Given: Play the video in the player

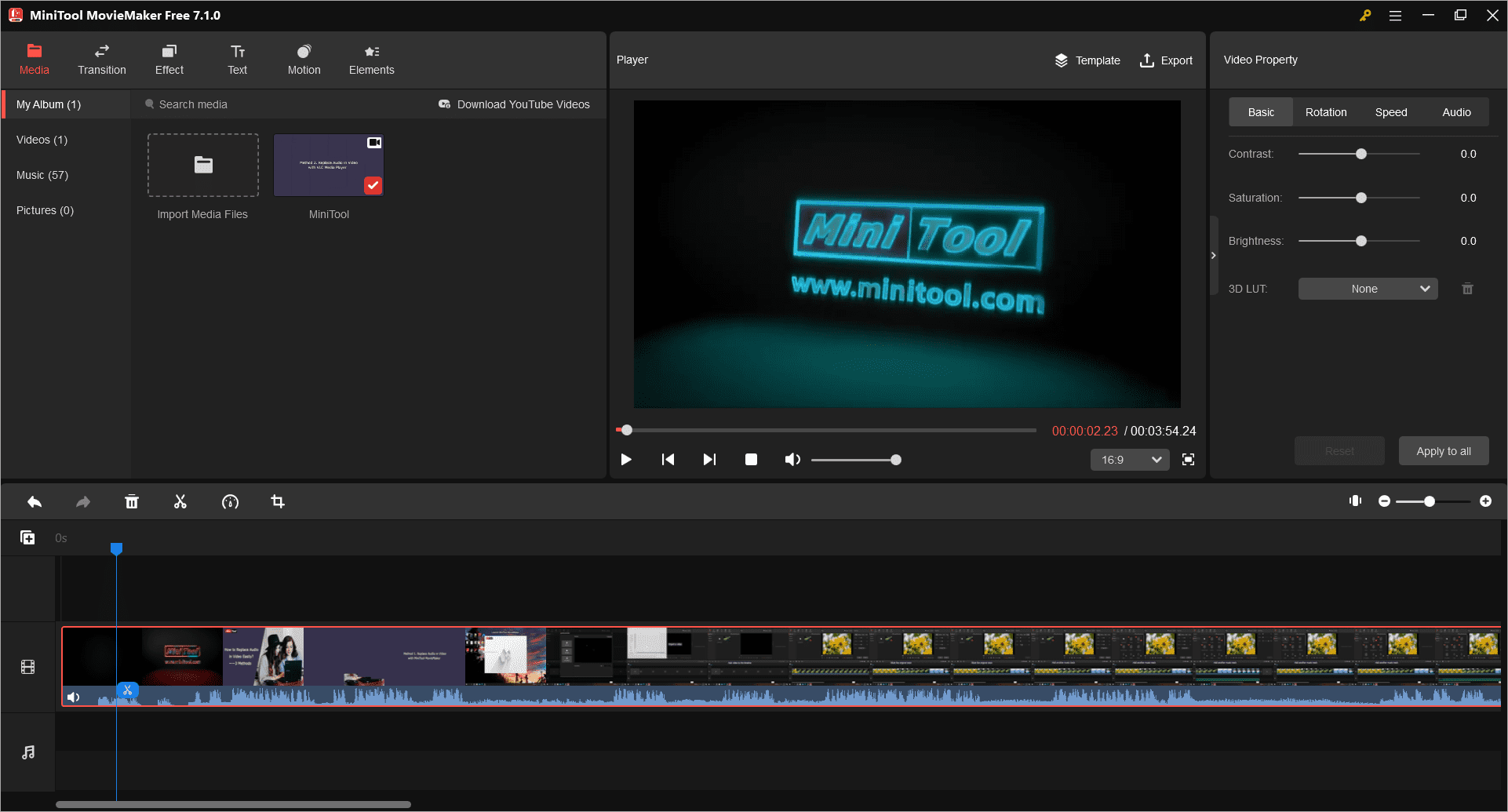Looking at the screenshot, I should click(x=626, y=460).
